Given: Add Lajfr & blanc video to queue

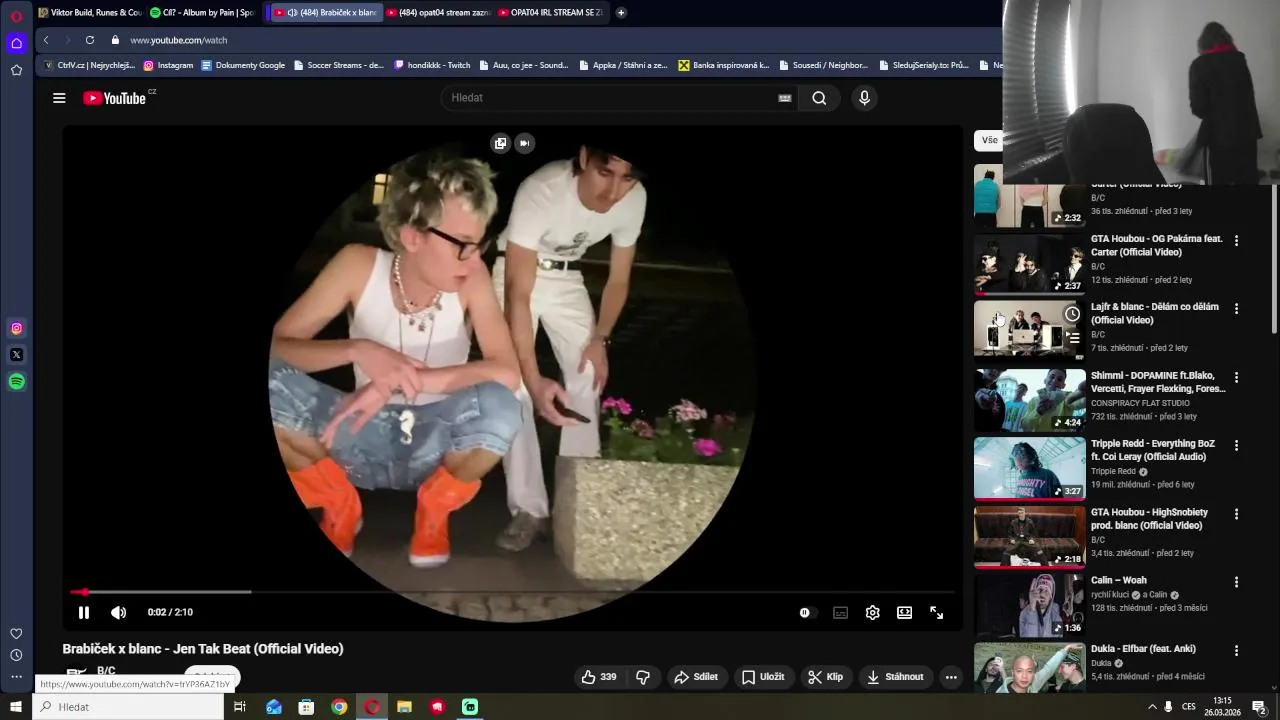Looking at the screenshot, I should [1072, 338].
